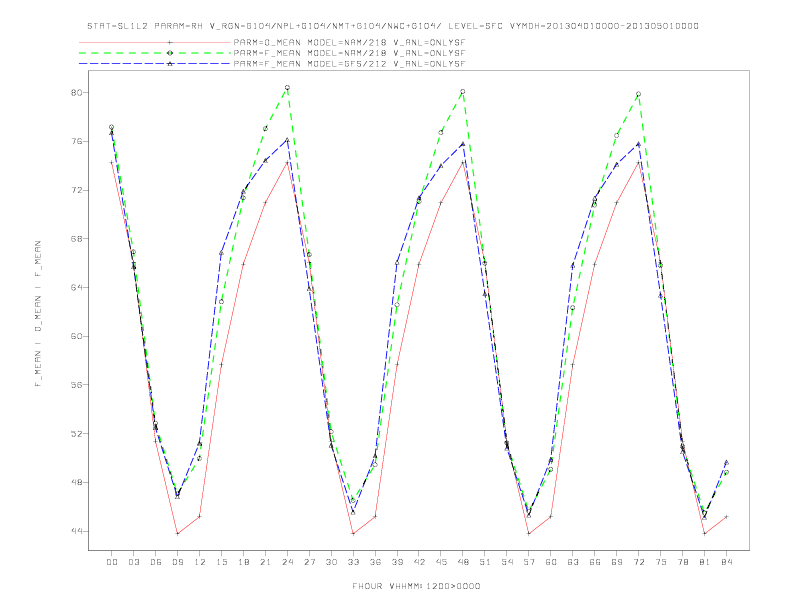Click x-axis tick label 00

(112, 562)
